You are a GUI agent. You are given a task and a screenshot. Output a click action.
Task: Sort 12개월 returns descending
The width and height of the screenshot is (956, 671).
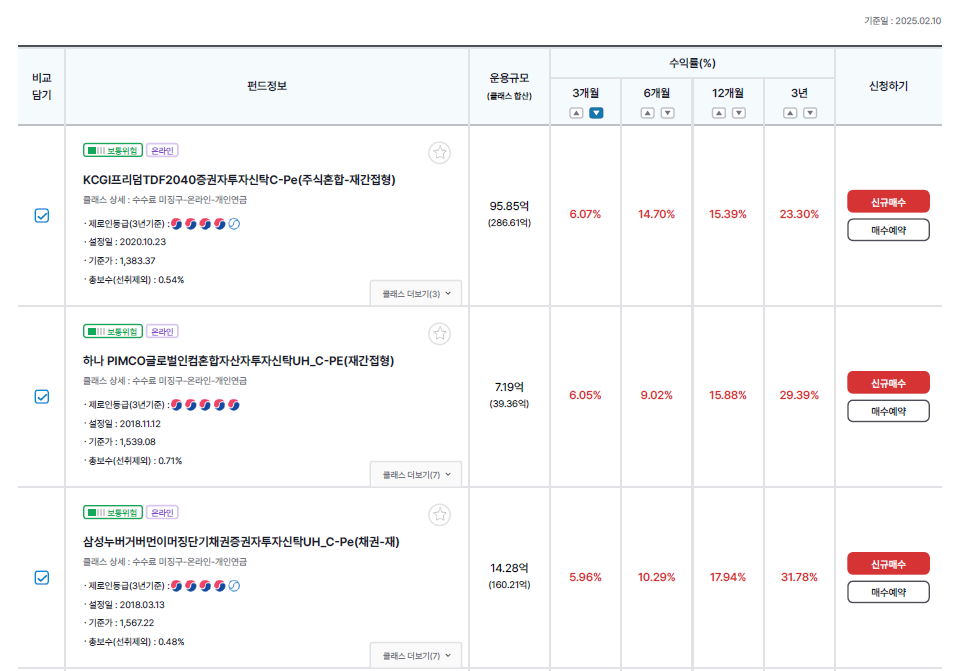(x=739, y=113)
